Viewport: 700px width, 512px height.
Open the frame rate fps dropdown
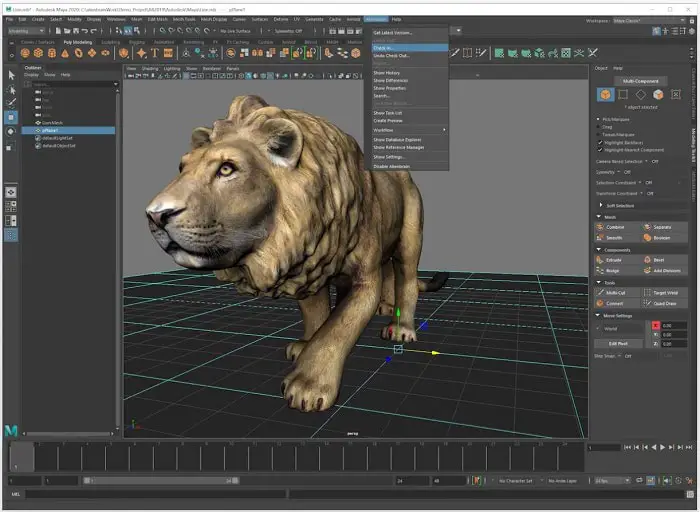613,481
